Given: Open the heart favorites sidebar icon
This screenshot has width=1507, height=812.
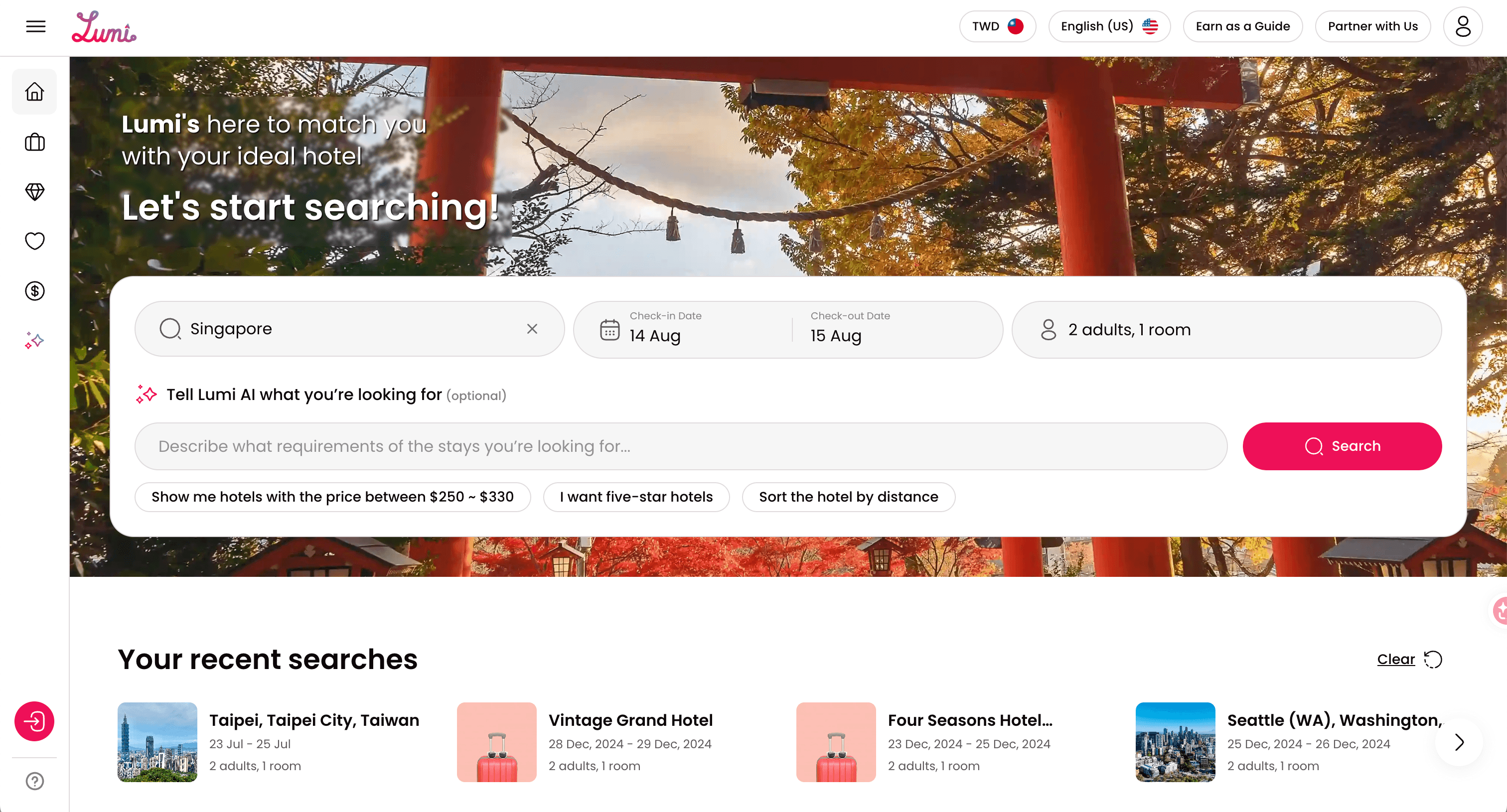Looking at the screenshot, I should pyautogui.click(x=34, y=241).
